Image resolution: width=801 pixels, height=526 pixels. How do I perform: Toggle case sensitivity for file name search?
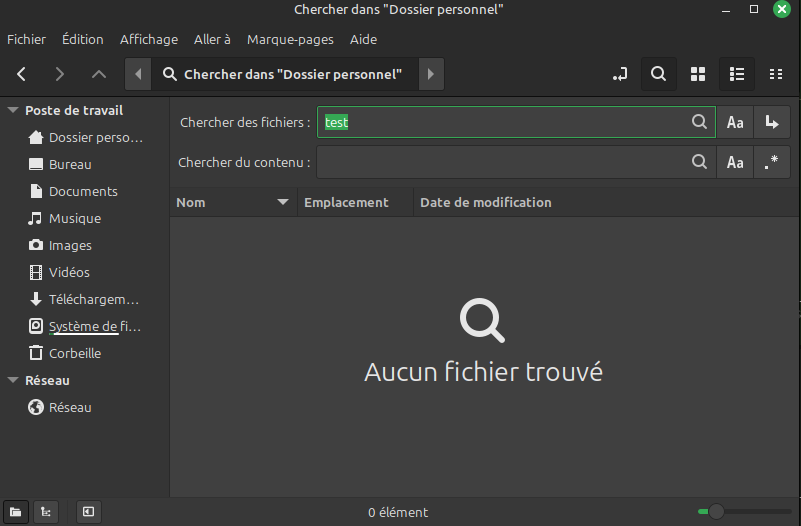pyautogui.click(x=735, y=122)
